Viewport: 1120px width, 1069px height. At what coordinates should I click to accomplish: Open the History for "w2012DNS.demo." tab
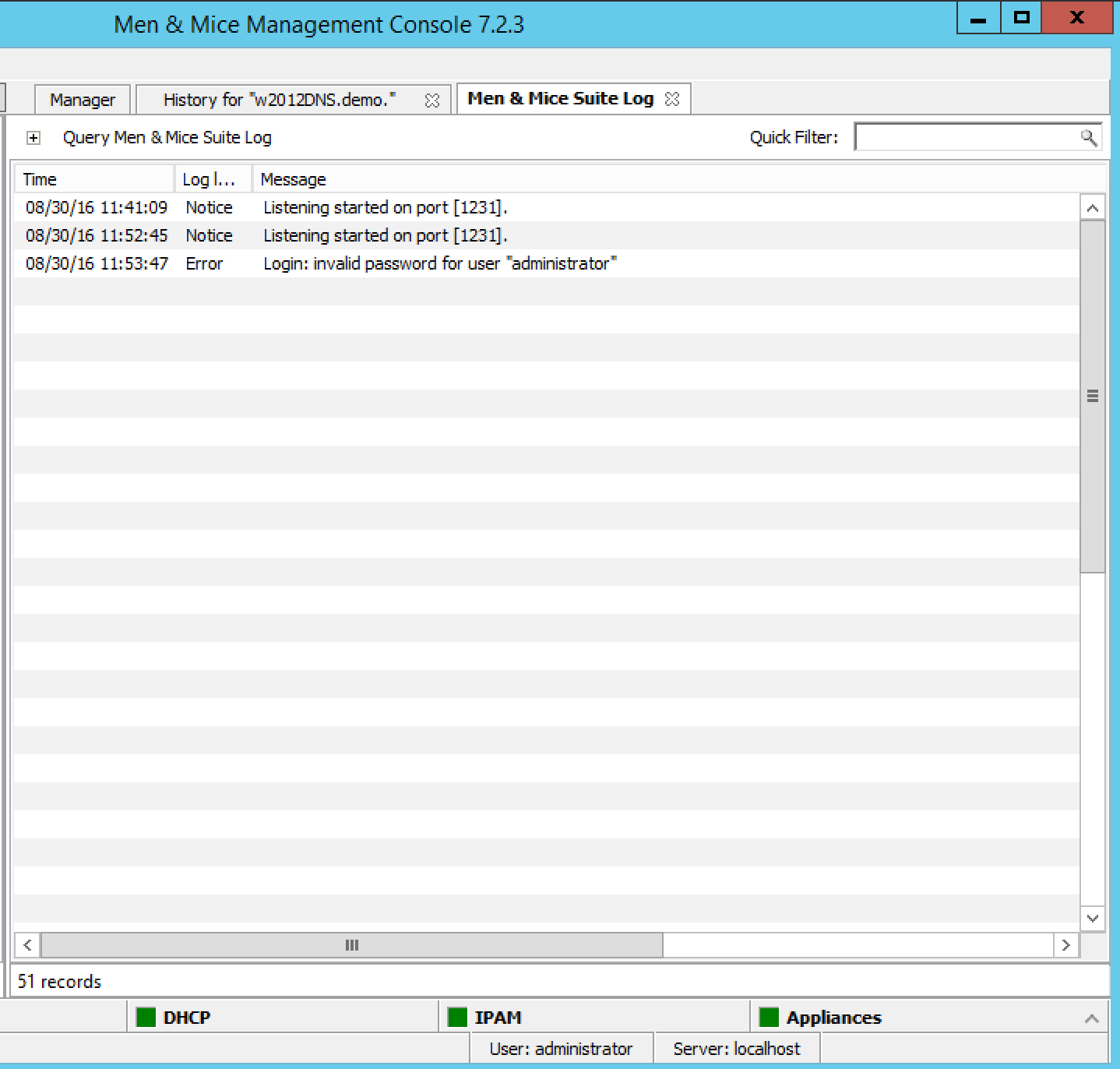[x=279, y=100]
